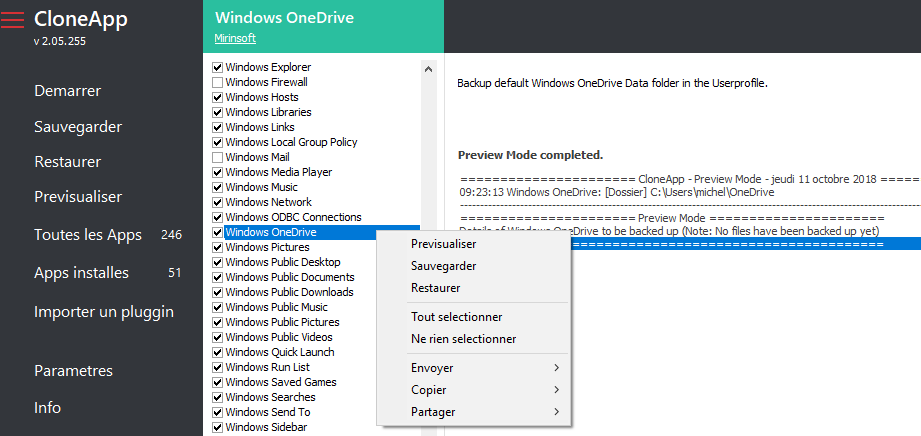The height and width of the screenshot is (436, 921).
Task: Uncheck the Windows OneDrive checkbox
Action: 217,232
